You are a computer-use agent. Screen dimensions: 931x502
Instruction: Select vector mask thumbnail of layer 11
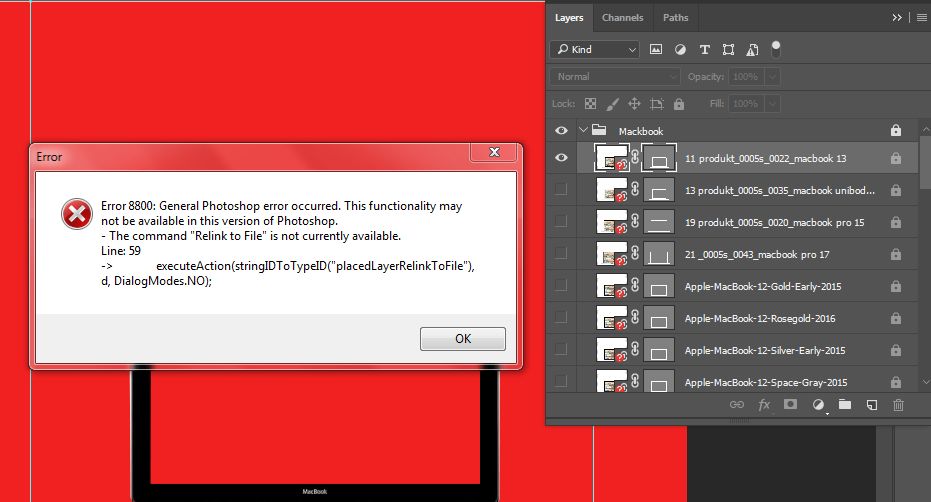coord(659,158)
